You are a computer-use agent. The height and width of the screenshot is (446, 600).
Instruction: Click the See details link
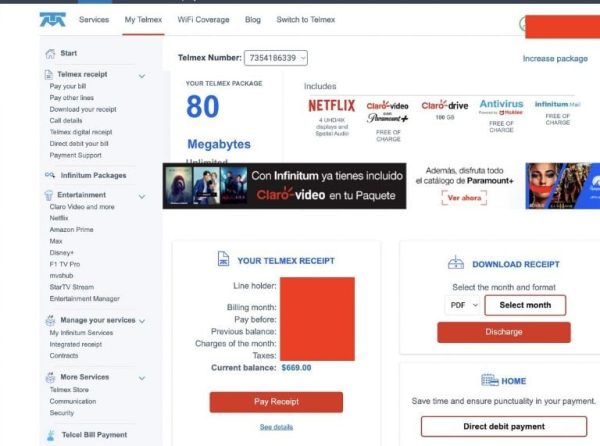276,427
